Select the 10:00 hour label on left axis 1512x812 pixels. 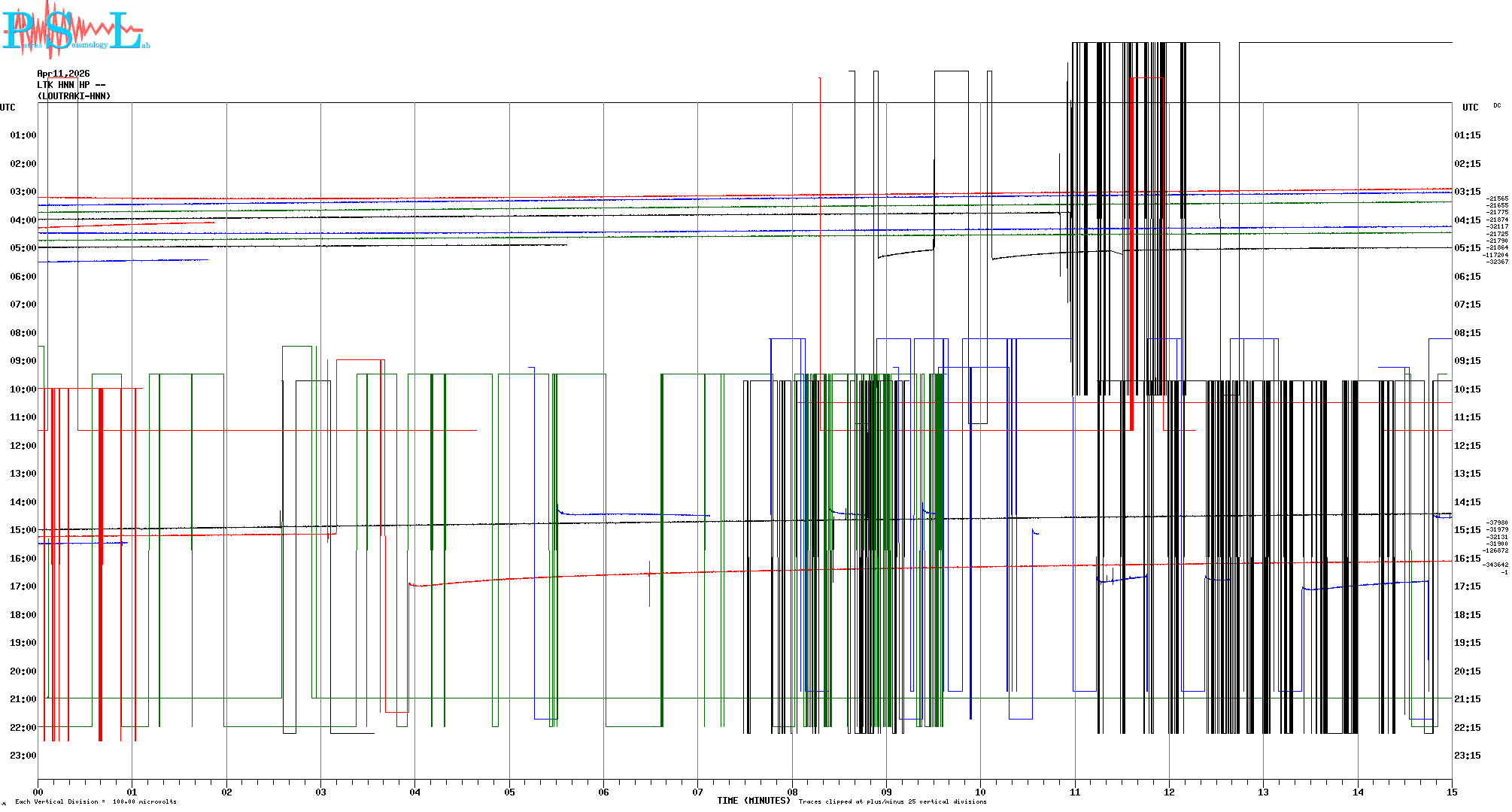point(23,389)
